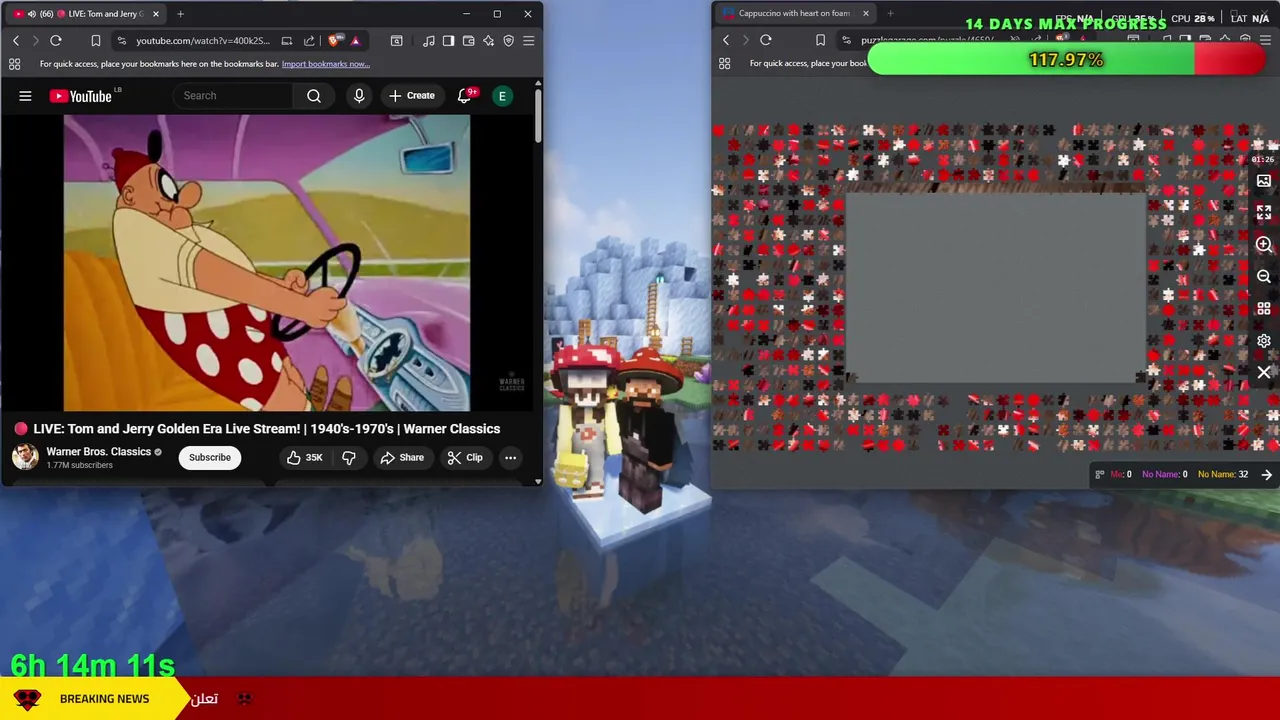
Task: Click Import bookmarks now link
Action: (x=326, y=64)
